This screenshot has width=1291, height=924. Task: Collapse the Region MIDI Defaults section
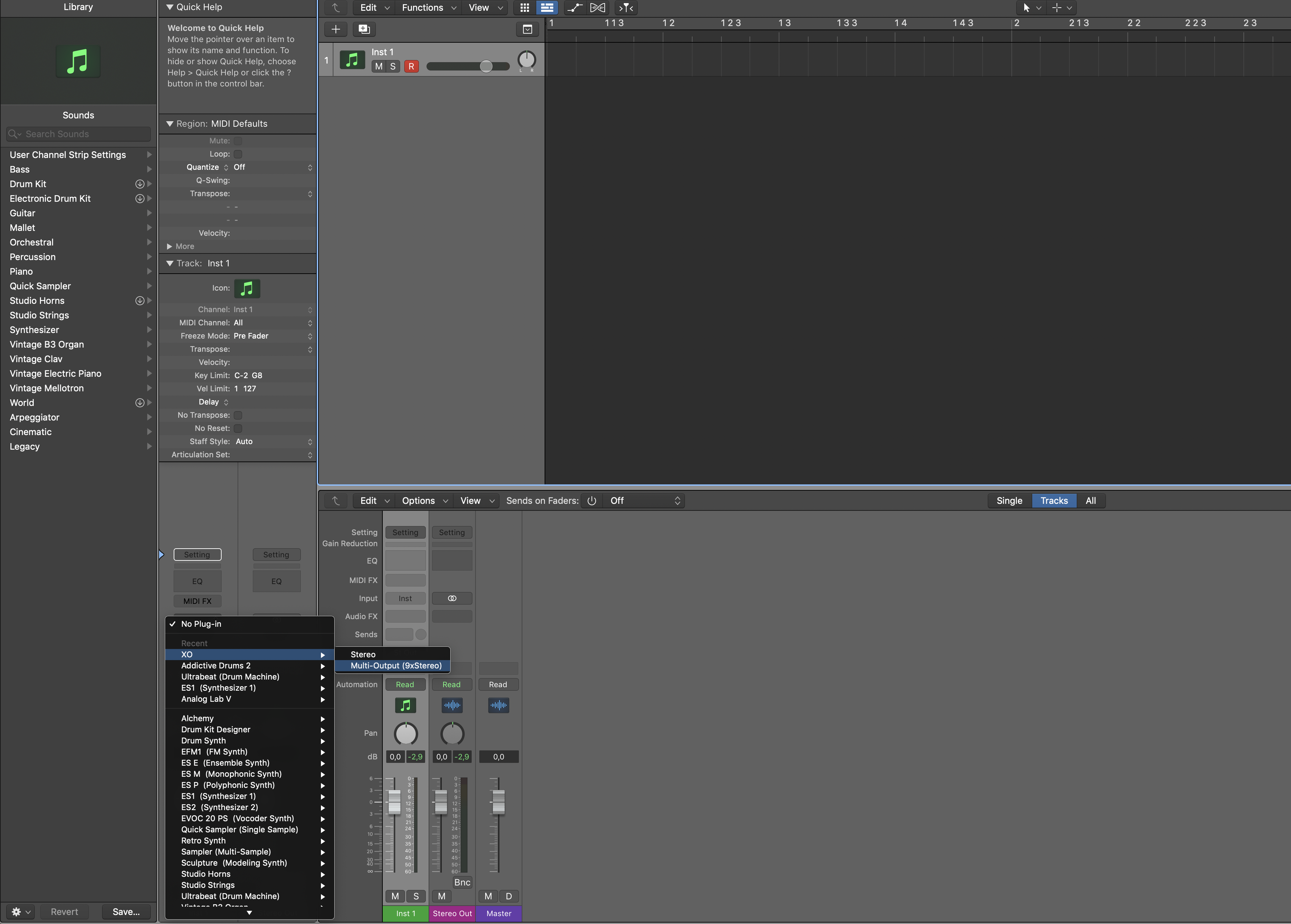tap(169, 124)
